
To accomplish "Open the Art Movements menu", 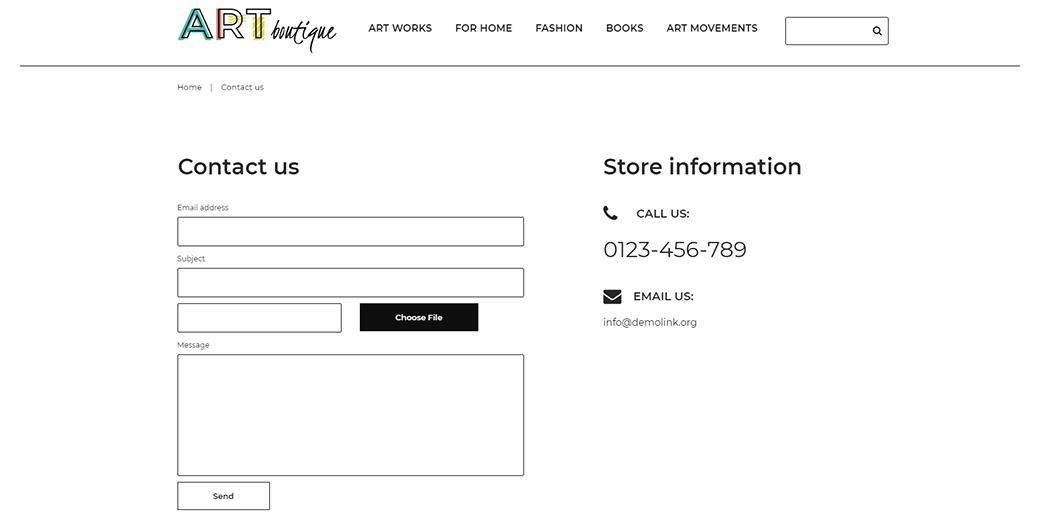I will click(712, 28).
